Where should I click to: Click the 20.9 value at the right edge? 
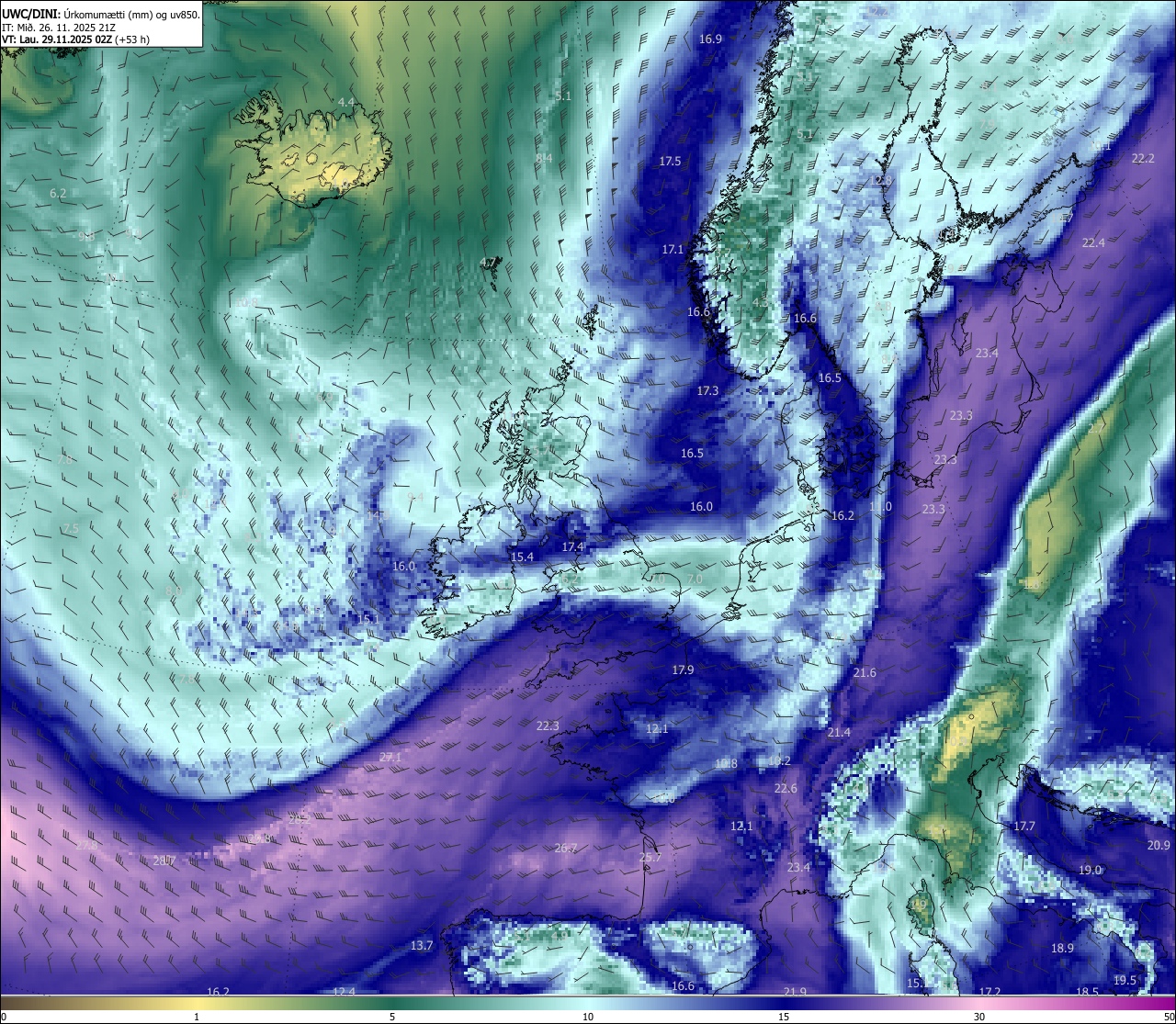pyautogui.click(x=1159, y=845)
